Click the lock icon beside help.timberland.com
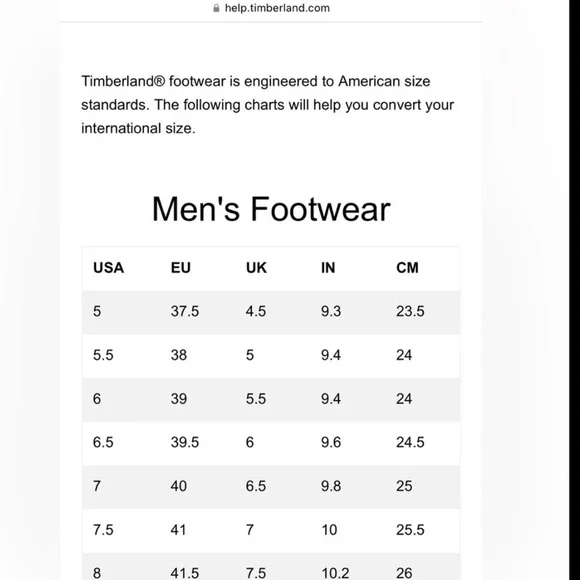The height and width of the screenshot is (580, 580). coord(216,8)
